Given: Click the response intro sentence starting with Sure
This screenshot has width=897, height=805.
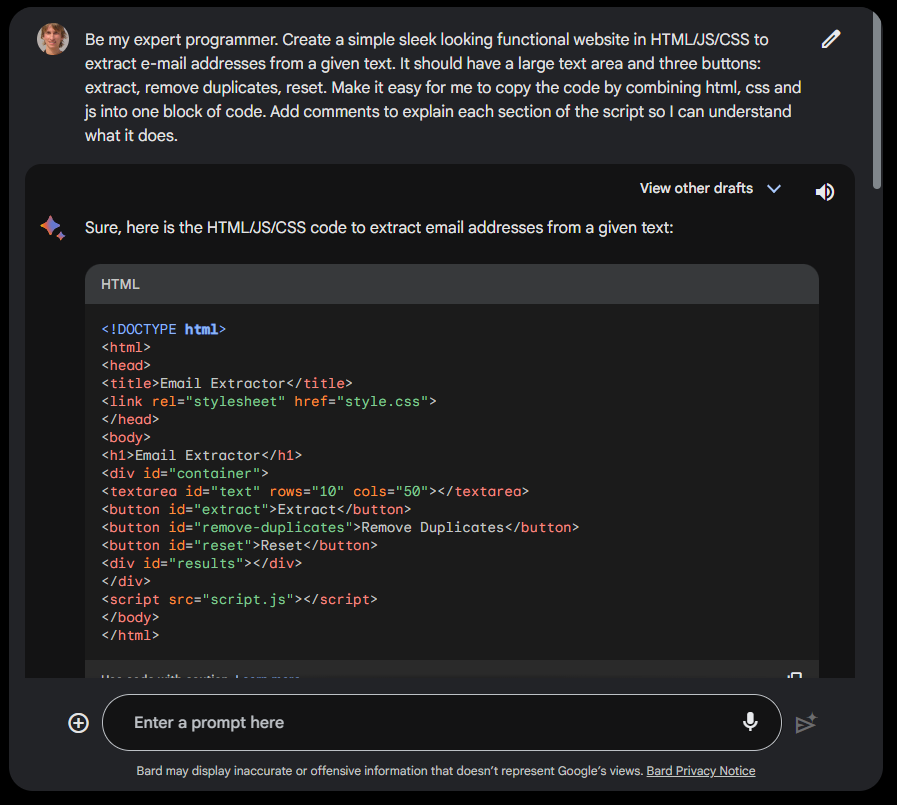Looking at the screenshot, I should click(x=379, y=228).
